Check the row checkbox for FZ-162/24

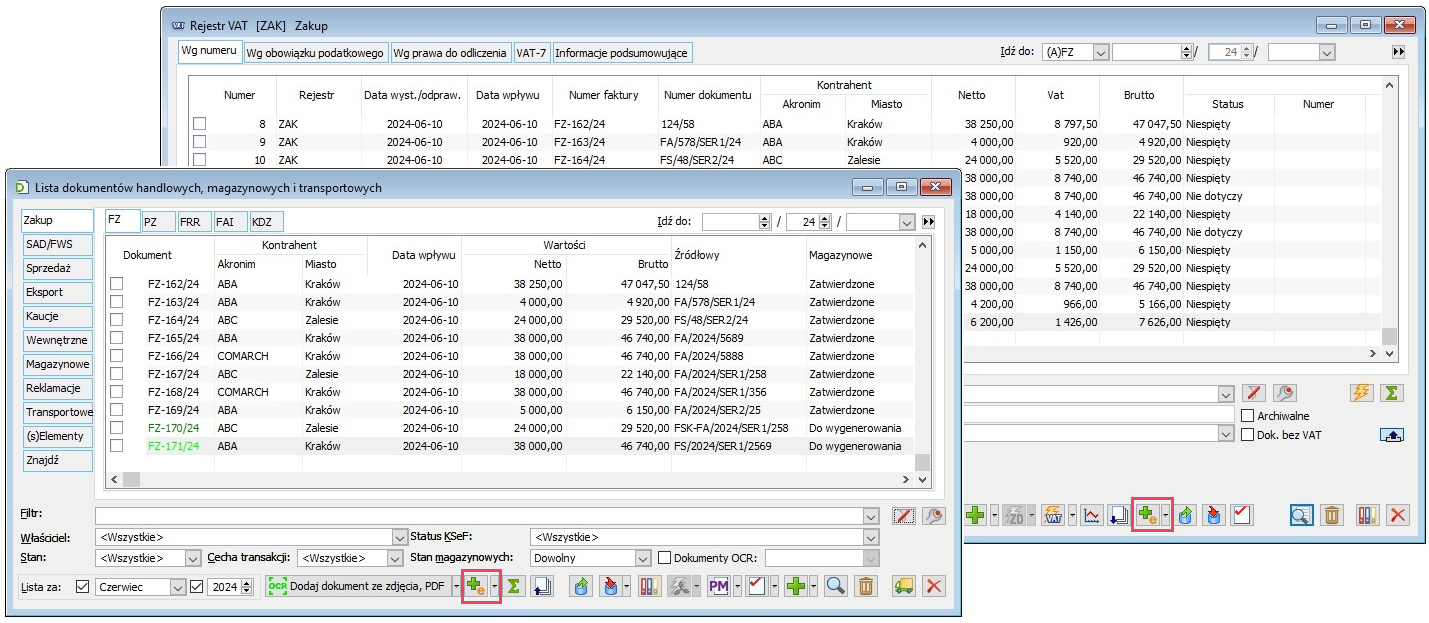116,284
